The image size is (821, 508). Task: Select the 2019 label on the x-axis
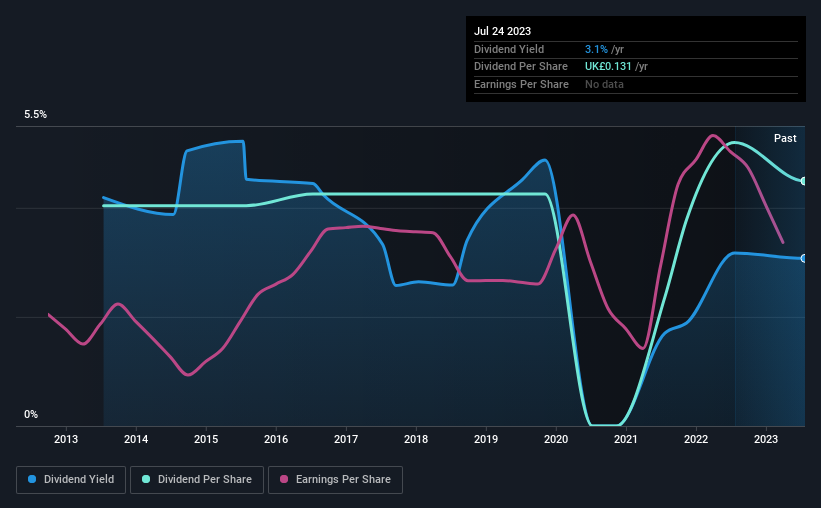(486, 439)
